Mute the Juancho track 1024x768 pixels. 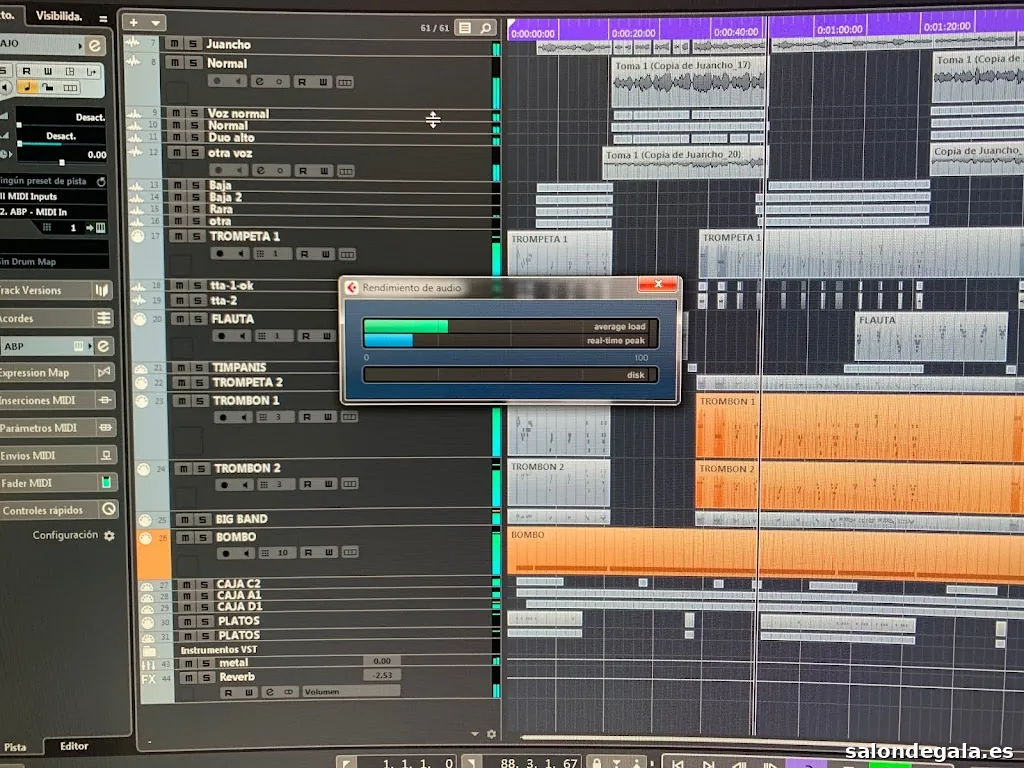coord(174,44)
